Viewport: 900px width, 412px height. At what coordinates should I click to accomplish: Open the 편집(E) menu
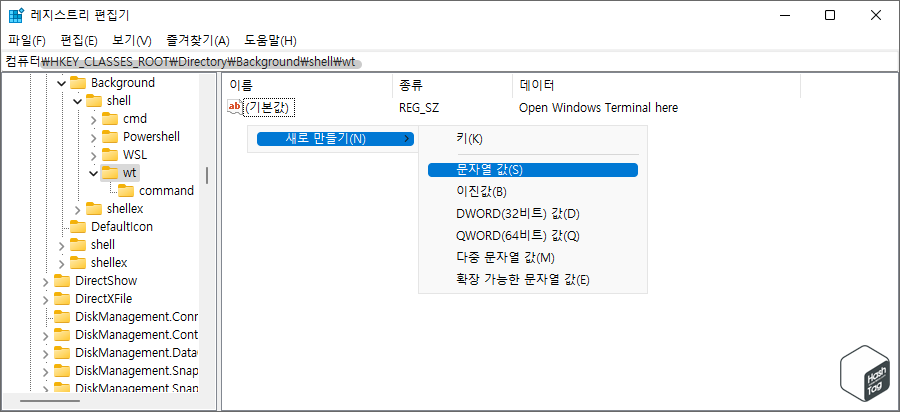click(79, 41)
